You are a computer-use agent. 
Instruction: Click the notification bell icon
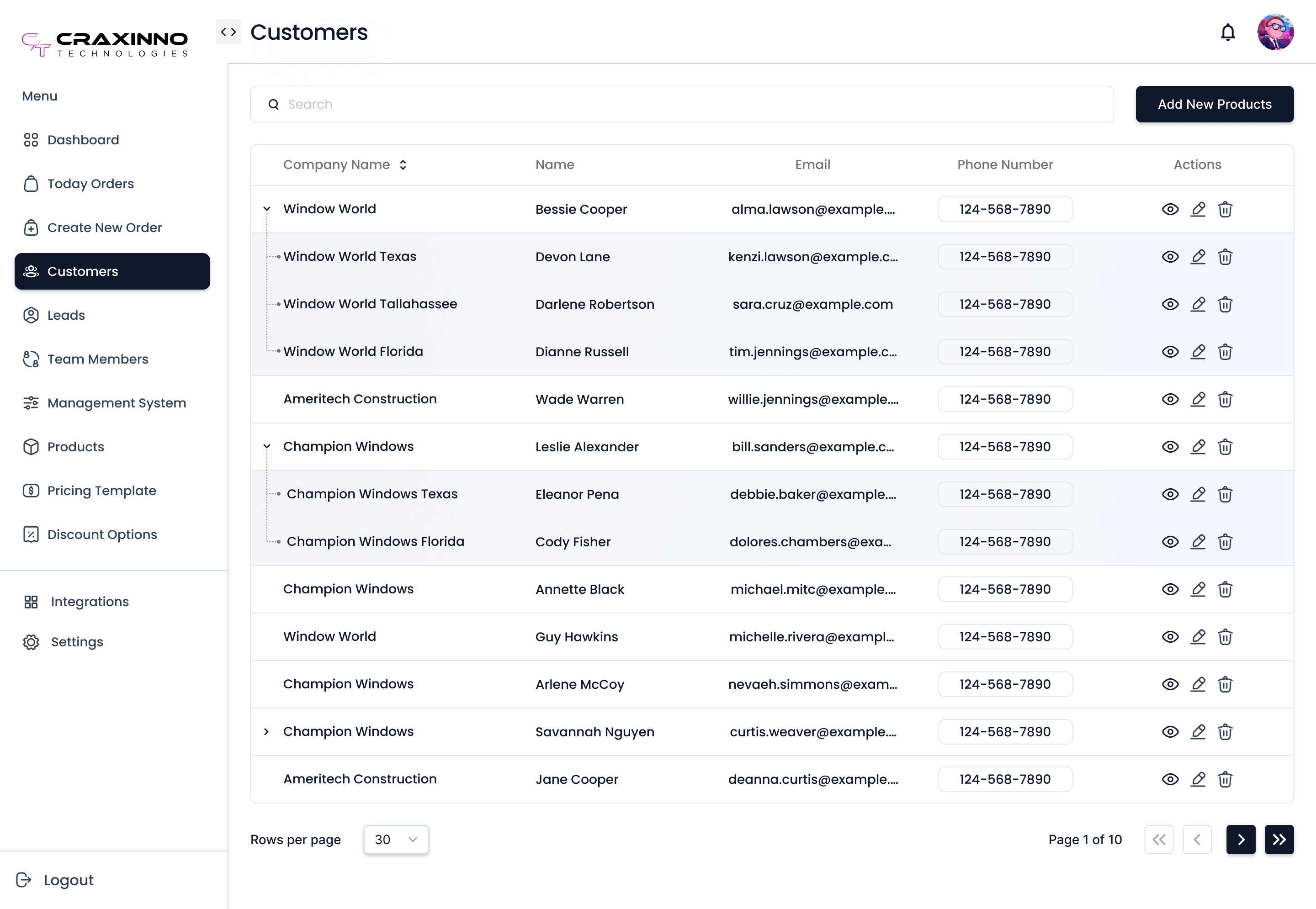1228,32
